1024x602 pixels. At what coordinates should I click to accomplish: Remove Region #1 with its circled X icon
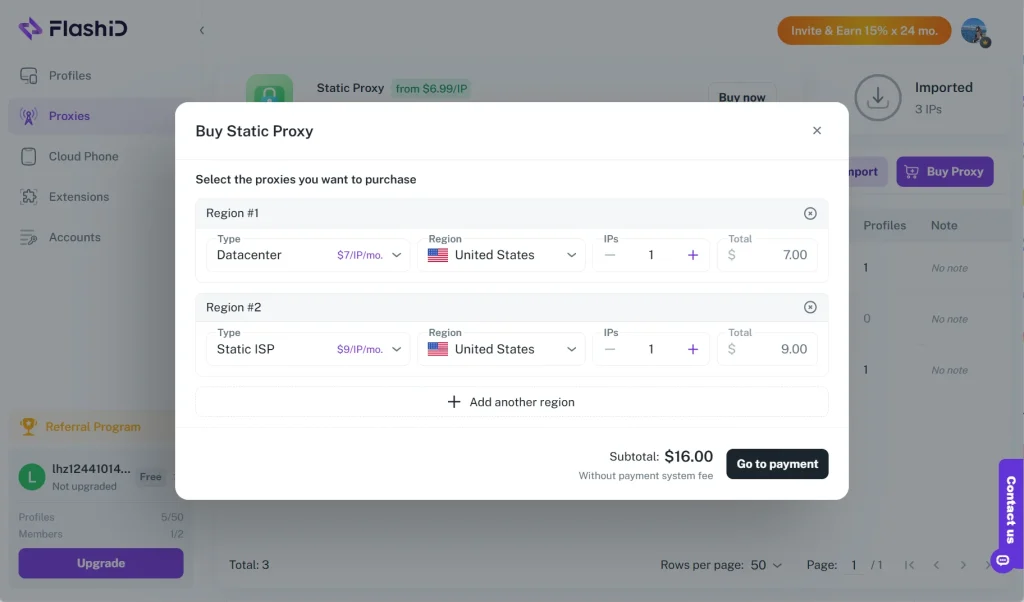810,213
